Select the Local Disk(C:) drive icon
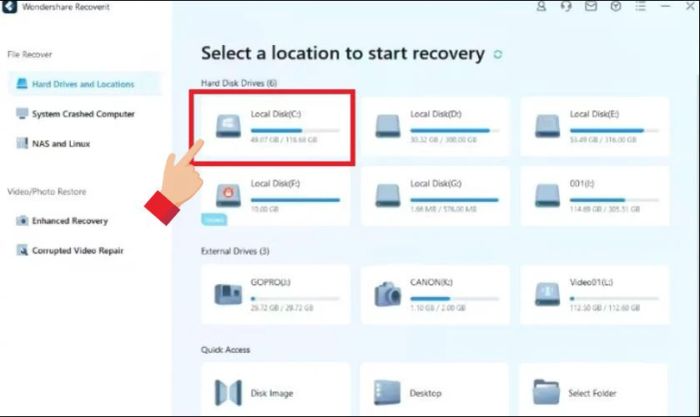Screen dimensions: 700x417 [x=228, y=126]
